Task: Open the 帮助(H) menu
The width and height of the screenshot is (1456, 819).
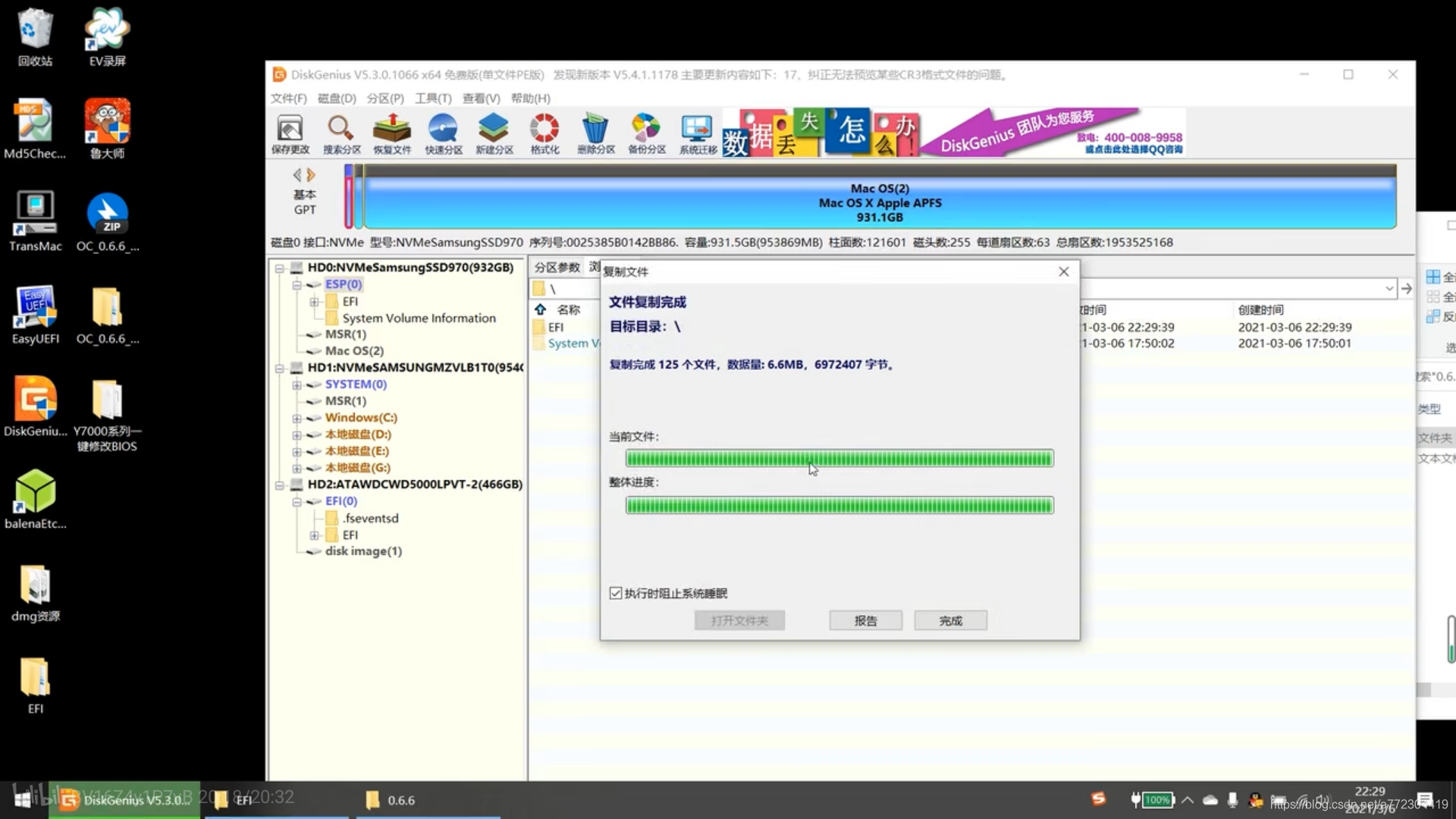Action: 530,98
